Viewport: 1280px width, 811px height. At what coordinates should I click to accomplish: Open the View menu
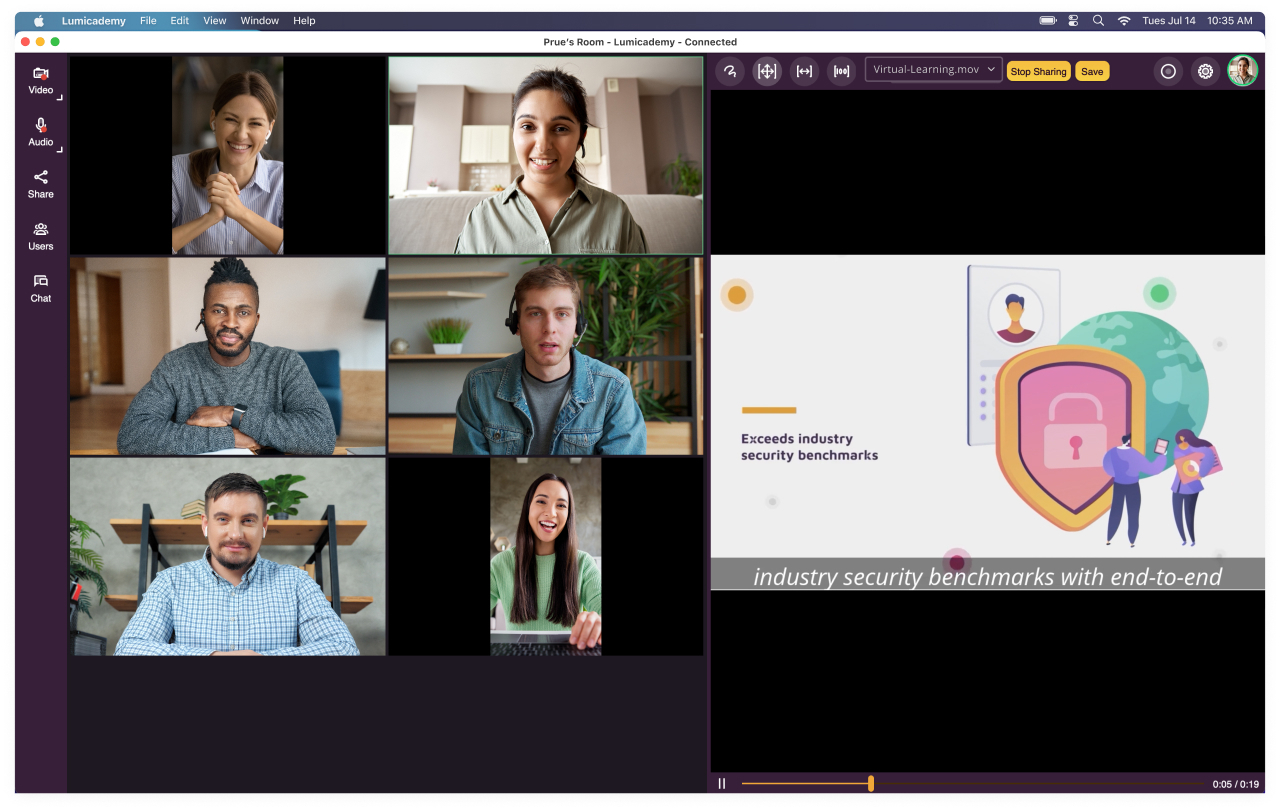pyautogui.click(x=214, y=21)
